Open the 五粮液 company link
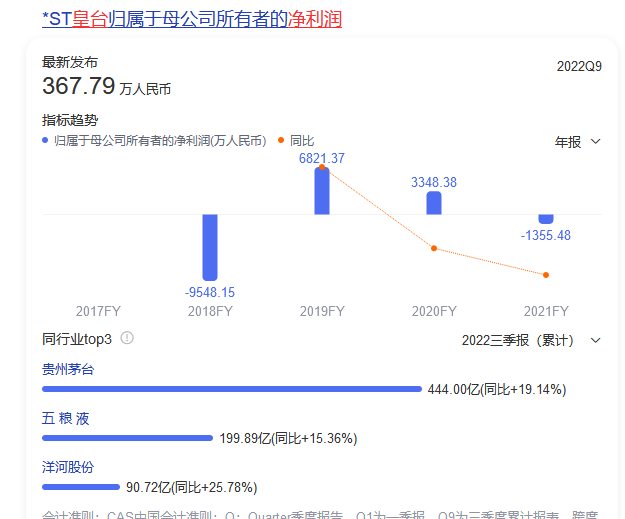This screenshot has height=519, width=625. [x=66, y=418]
